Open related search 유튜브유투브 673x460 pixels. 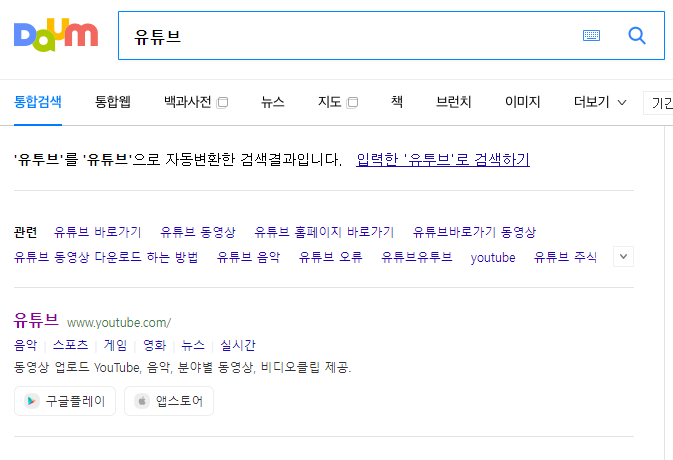coord(417,257)
